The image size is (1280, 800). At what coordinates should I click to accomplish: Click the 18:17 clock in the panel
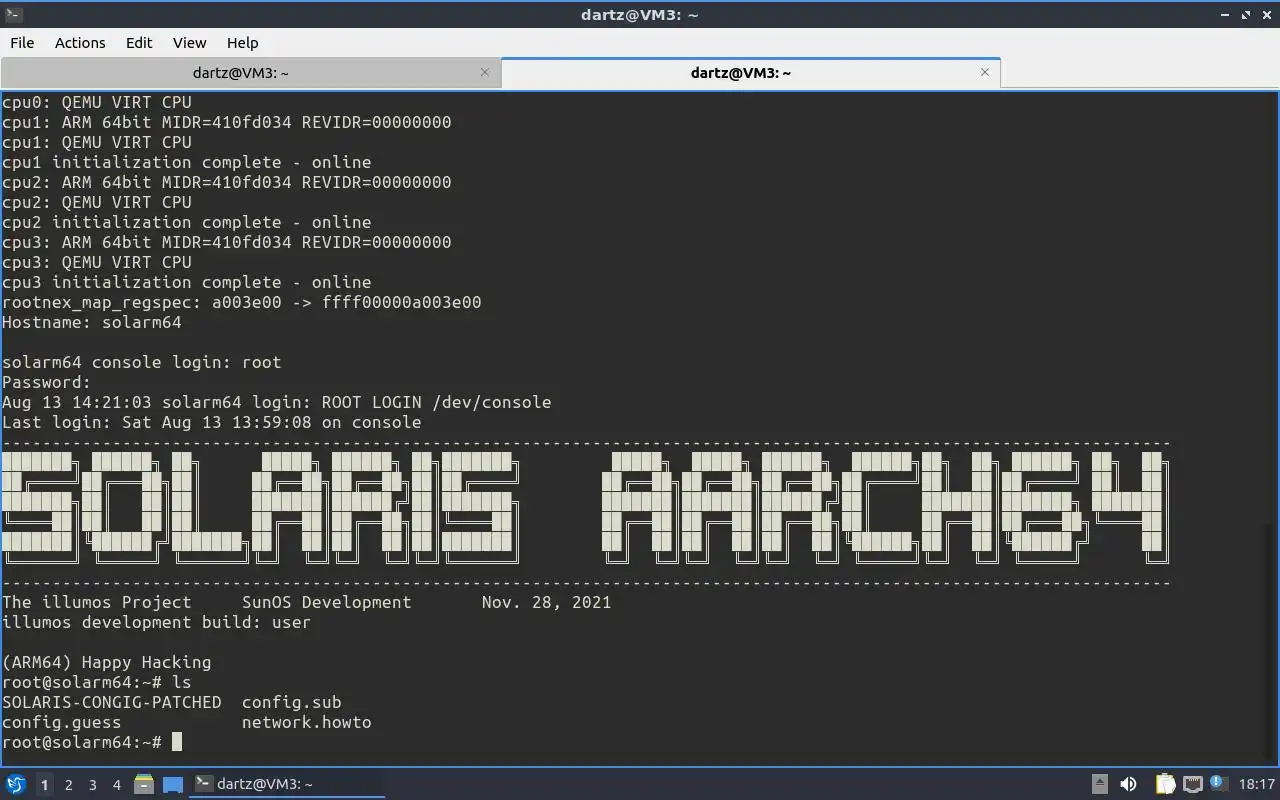tap(1257, 784)
